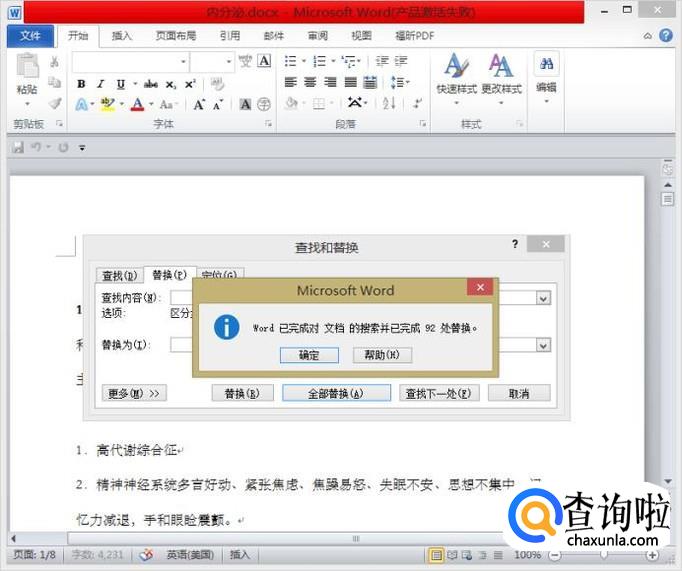The image size is (682, 571).
Task: Click the zoom slider in the status bar
Action: coord(606,555)
